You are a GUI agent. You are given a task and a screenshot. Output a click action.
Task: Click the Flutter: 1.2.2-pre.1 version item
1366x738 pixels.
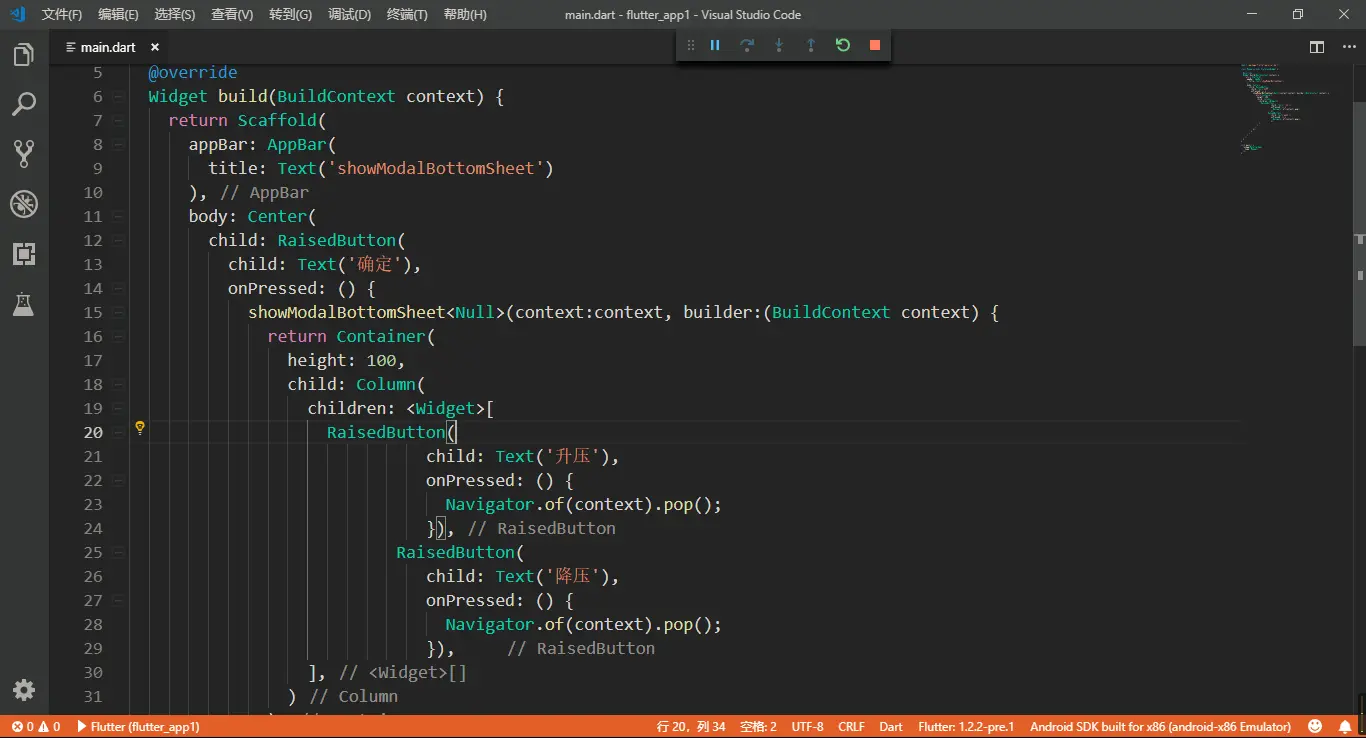click(965, 727)
